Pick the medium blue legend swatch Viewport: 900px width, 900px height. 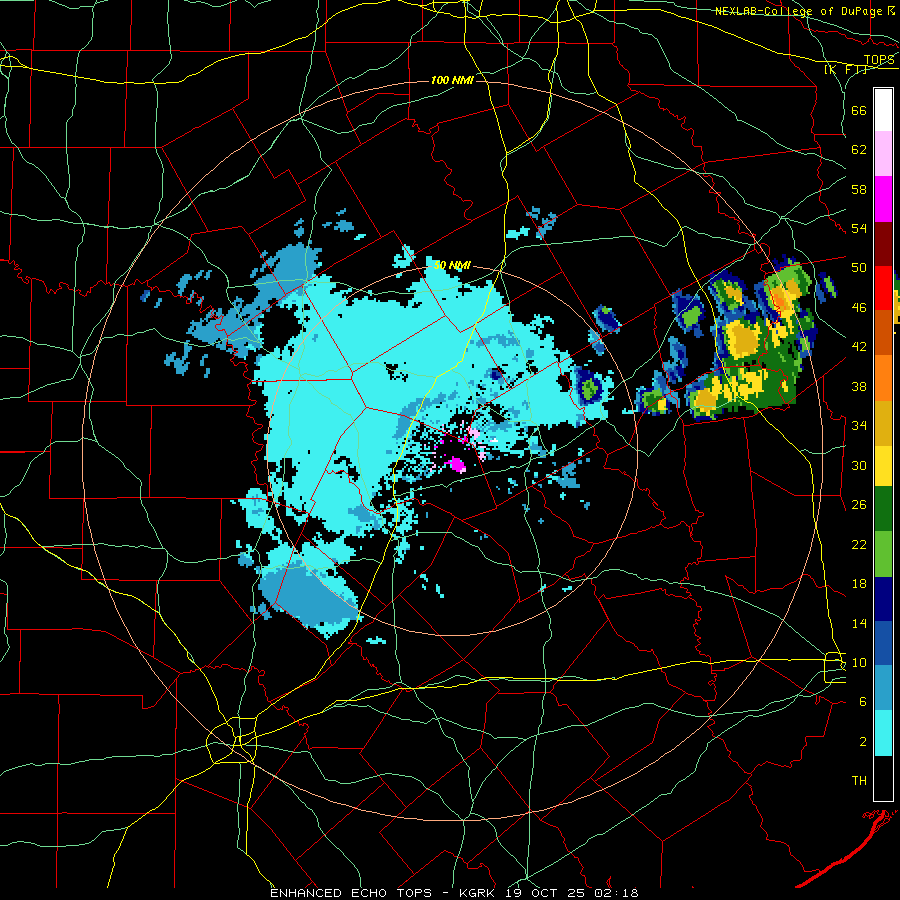[883, 643]
